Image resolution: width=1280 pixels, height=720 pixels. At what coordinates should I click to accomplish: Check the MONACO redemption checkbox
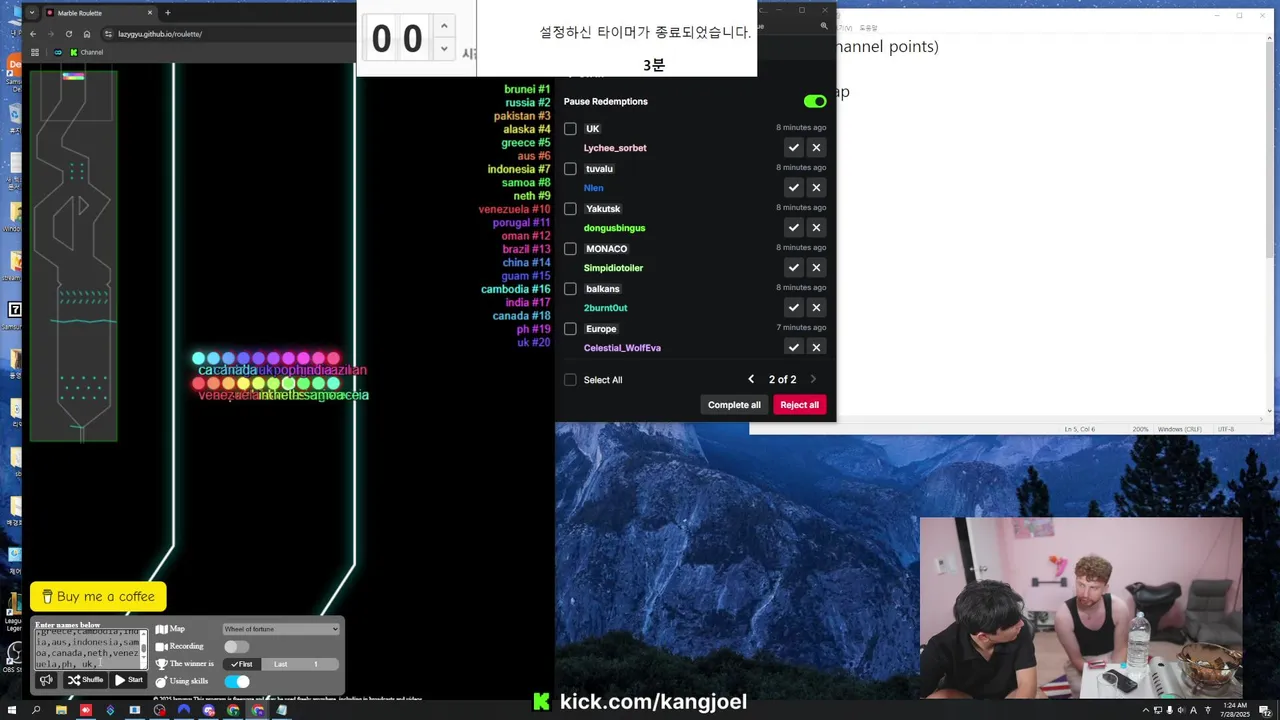(x=570, y=249)
